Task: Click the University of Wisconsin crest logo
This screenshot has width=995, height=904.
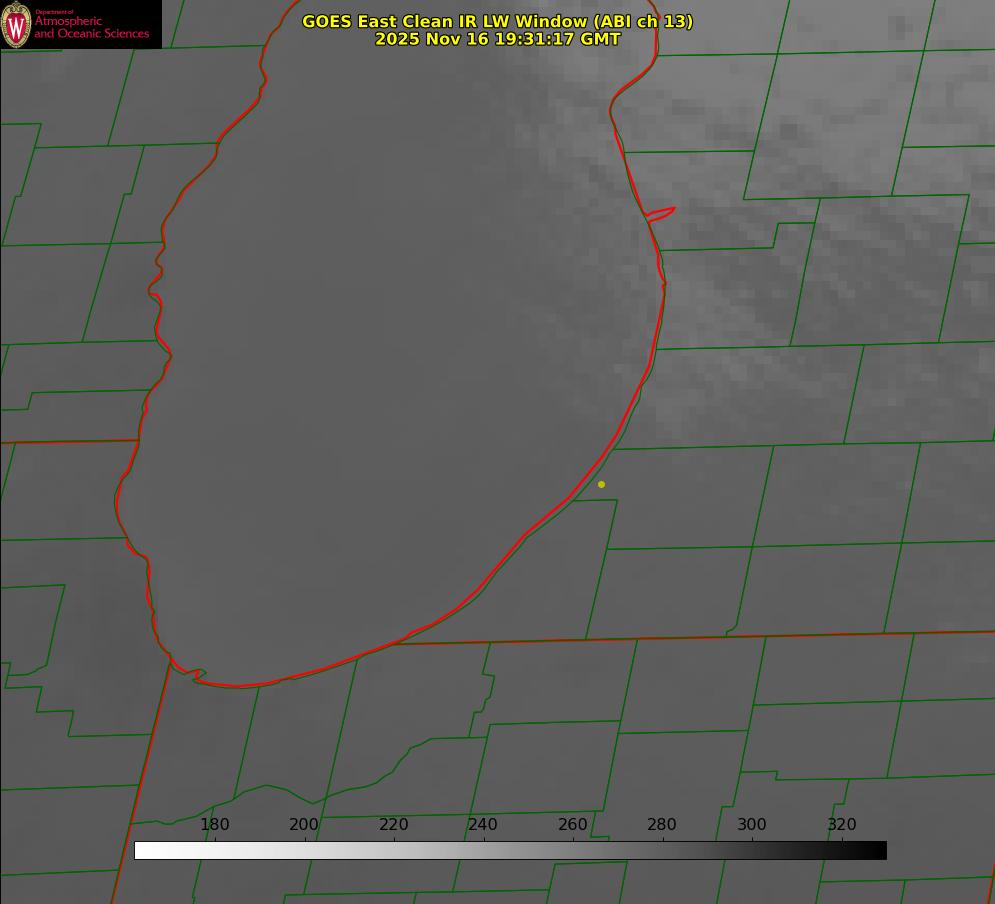Action: (16, 24)
